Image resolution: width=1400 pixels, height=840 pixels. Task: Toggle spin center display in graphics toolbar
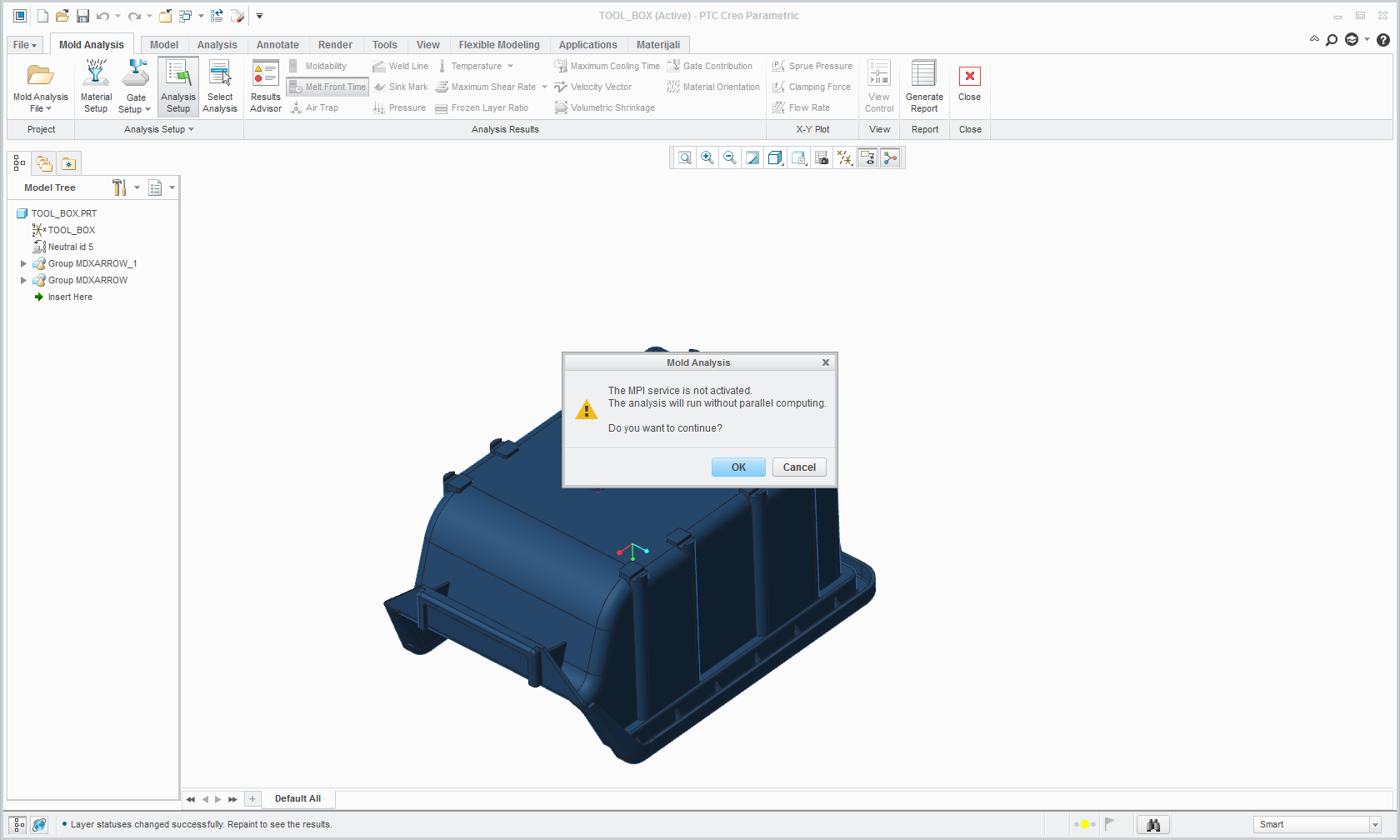[890, 157]
